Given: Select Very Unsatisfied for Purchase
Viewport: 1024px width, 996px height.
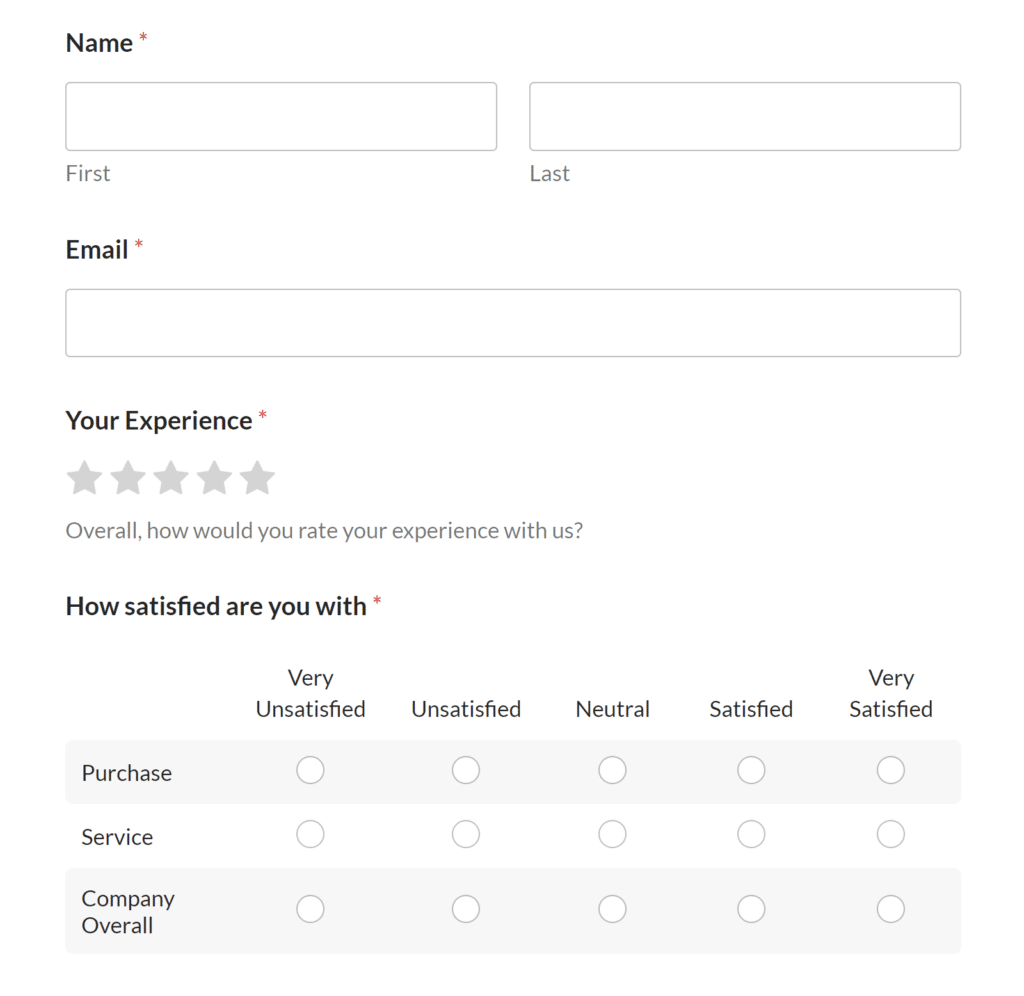Looking at the screenshot, I should click(x=310, y=770).
